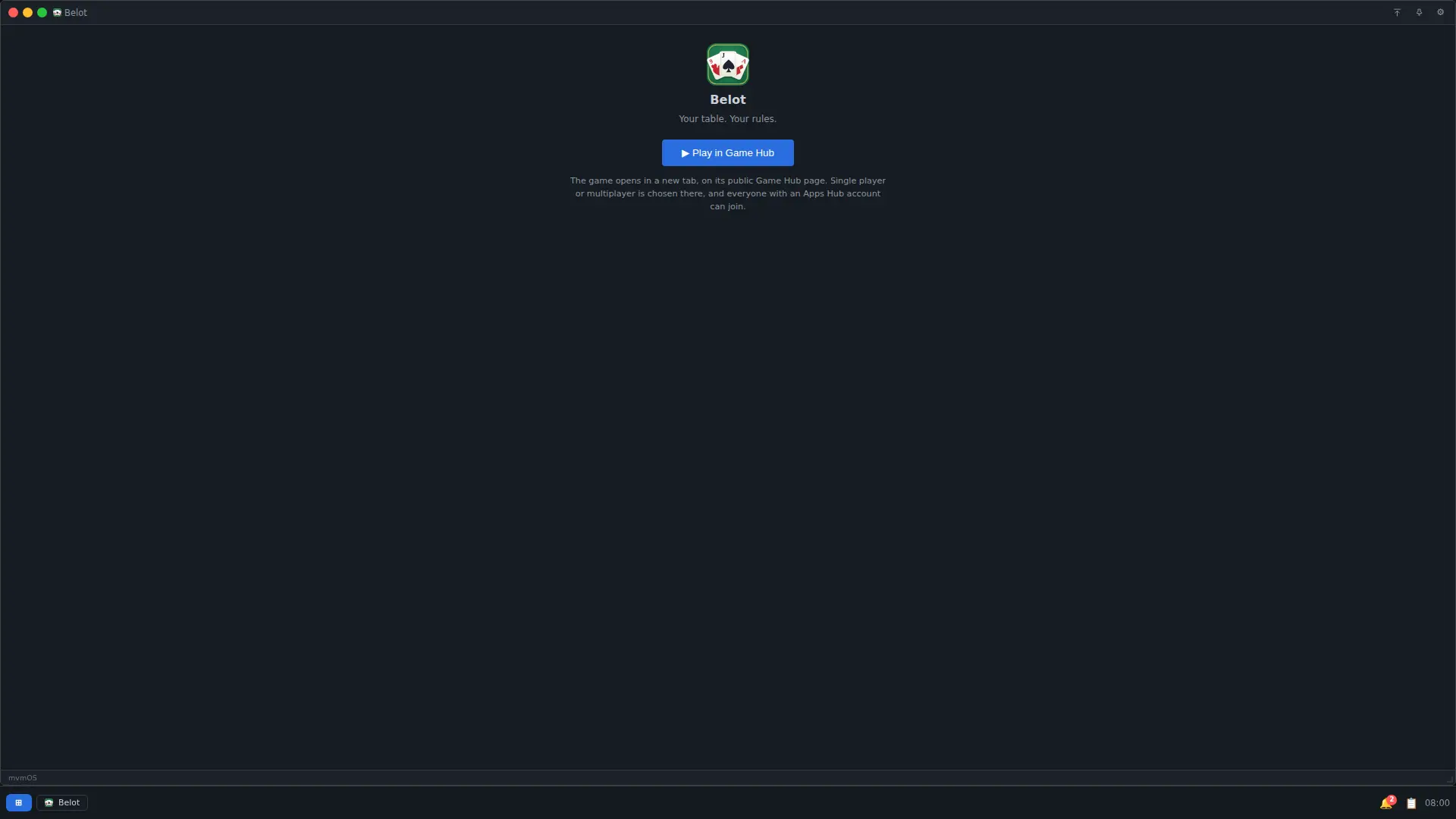Click the 08:00 clock in the tray

(1437, 802)
